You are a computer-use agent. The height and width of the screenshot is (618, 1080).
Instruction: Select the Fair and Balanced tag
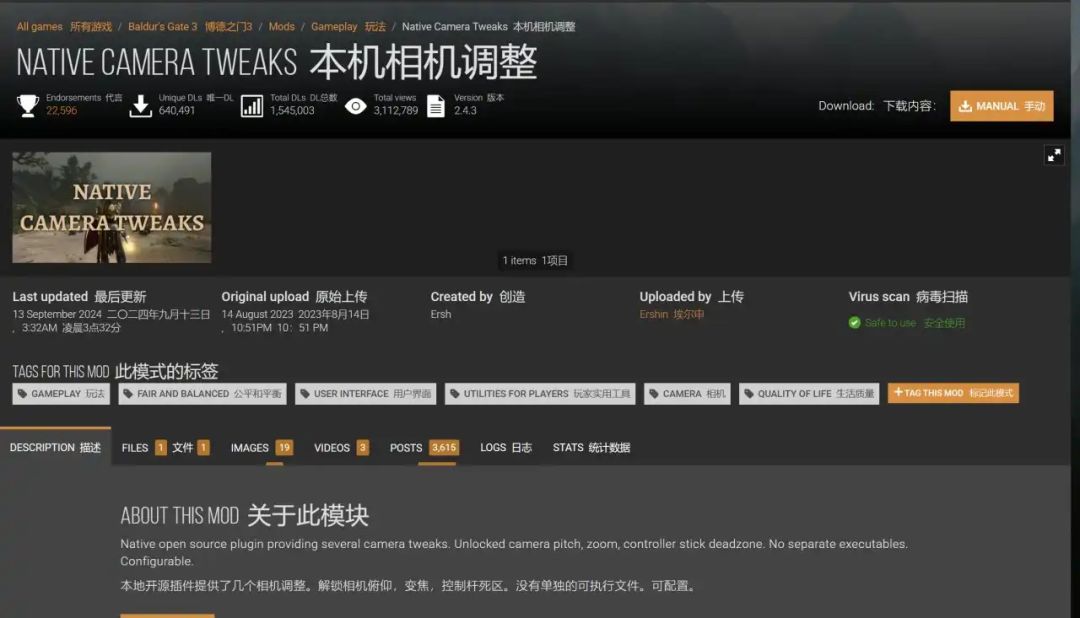(x=202, y=393)
